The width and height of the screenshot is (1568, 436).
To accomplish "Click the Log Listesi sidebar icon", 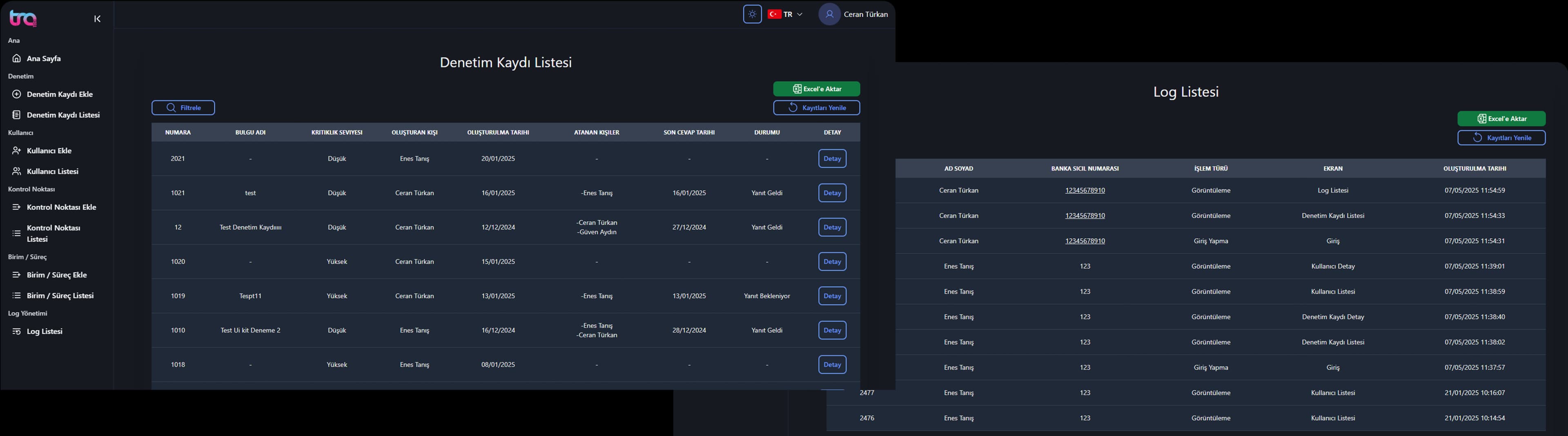I will [x=16, y=331].
